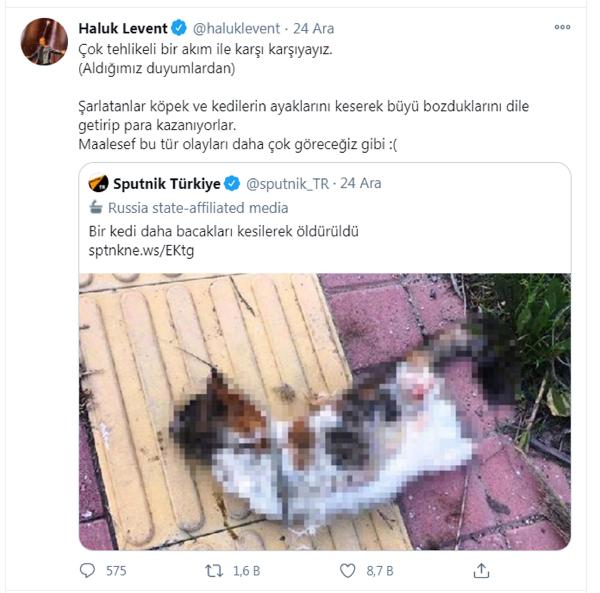Open the share upload icon
This screenshot has height=593, width=600.
pyautogui.click(x=481, y=570)
